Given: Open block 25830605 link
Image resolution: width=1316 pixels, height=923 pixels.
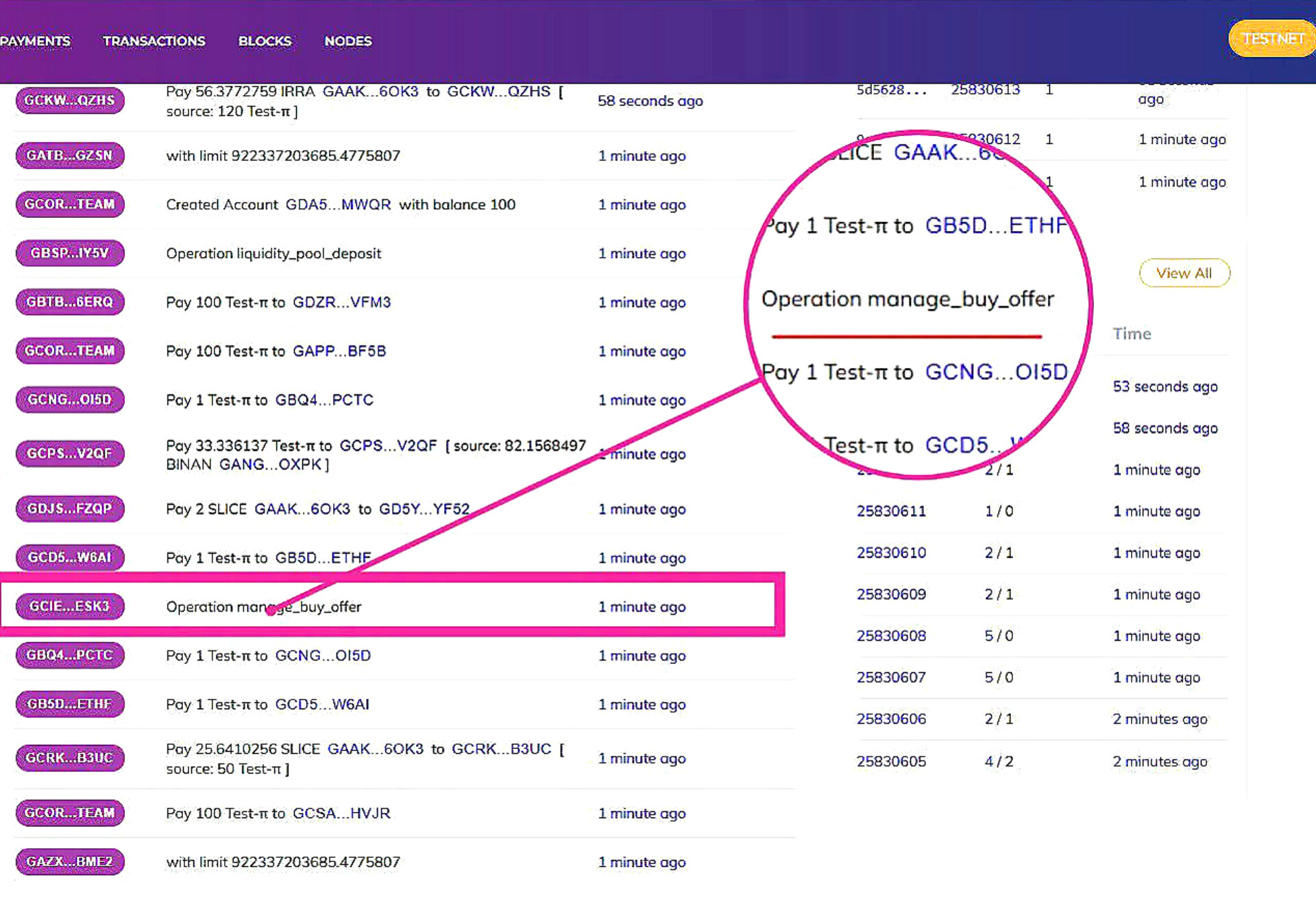Looking at the screenshot, I should coord(891,761).
